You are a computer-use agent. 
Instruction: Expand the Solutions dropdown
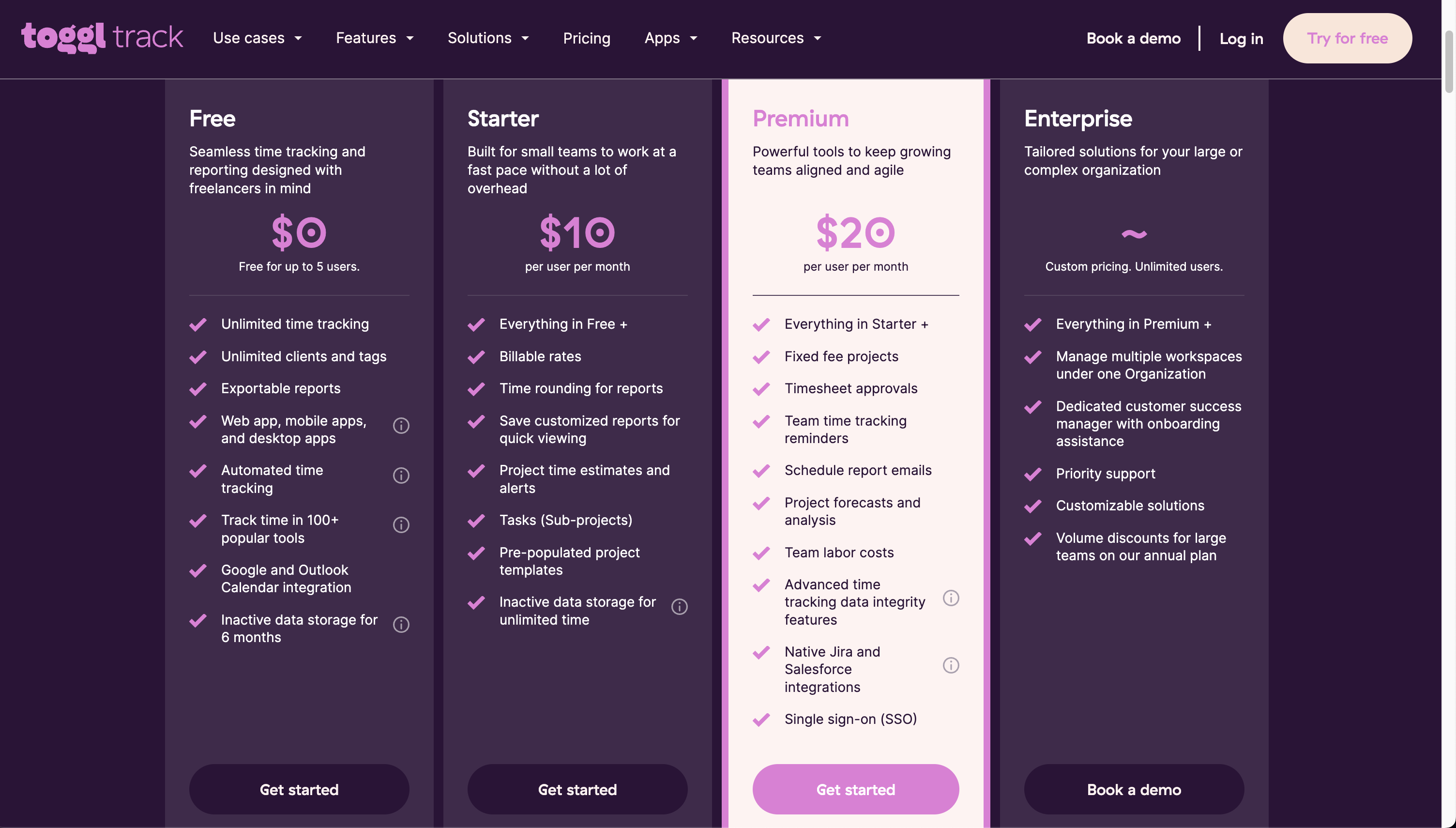[x=488, y=38]
